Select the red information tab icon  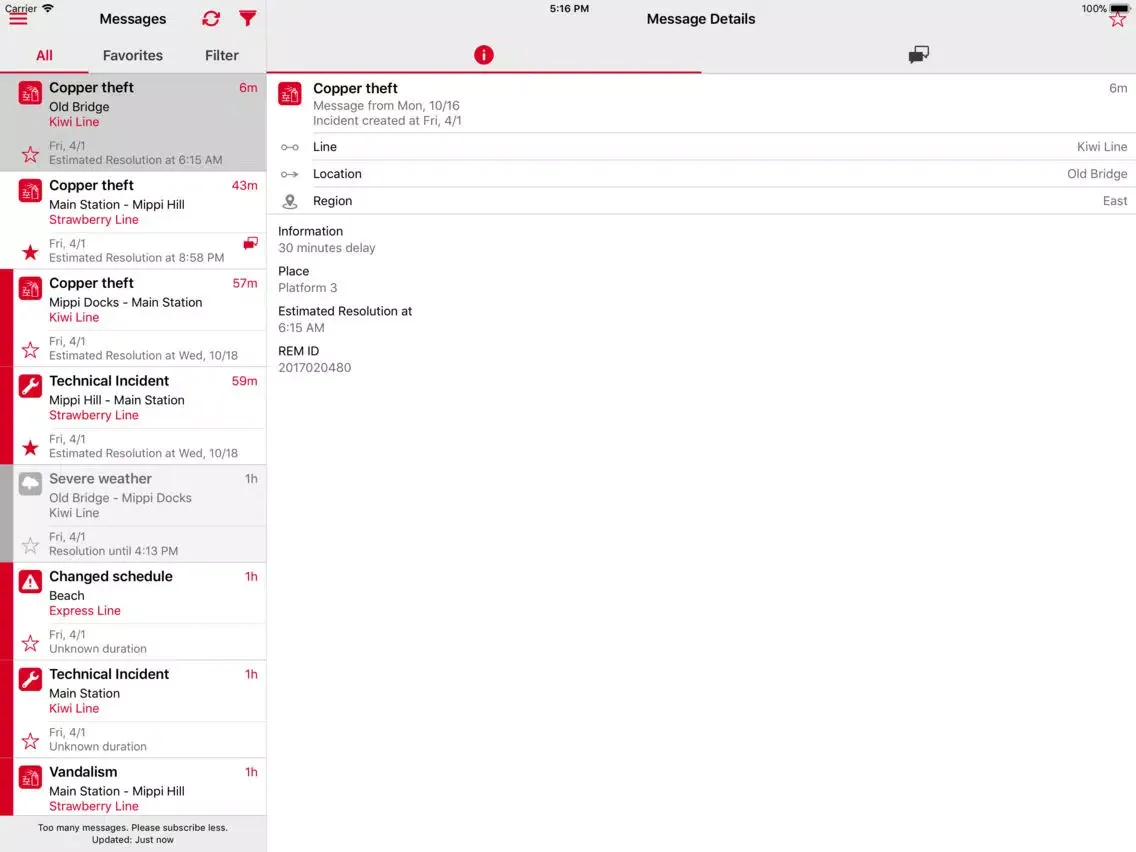484,55
